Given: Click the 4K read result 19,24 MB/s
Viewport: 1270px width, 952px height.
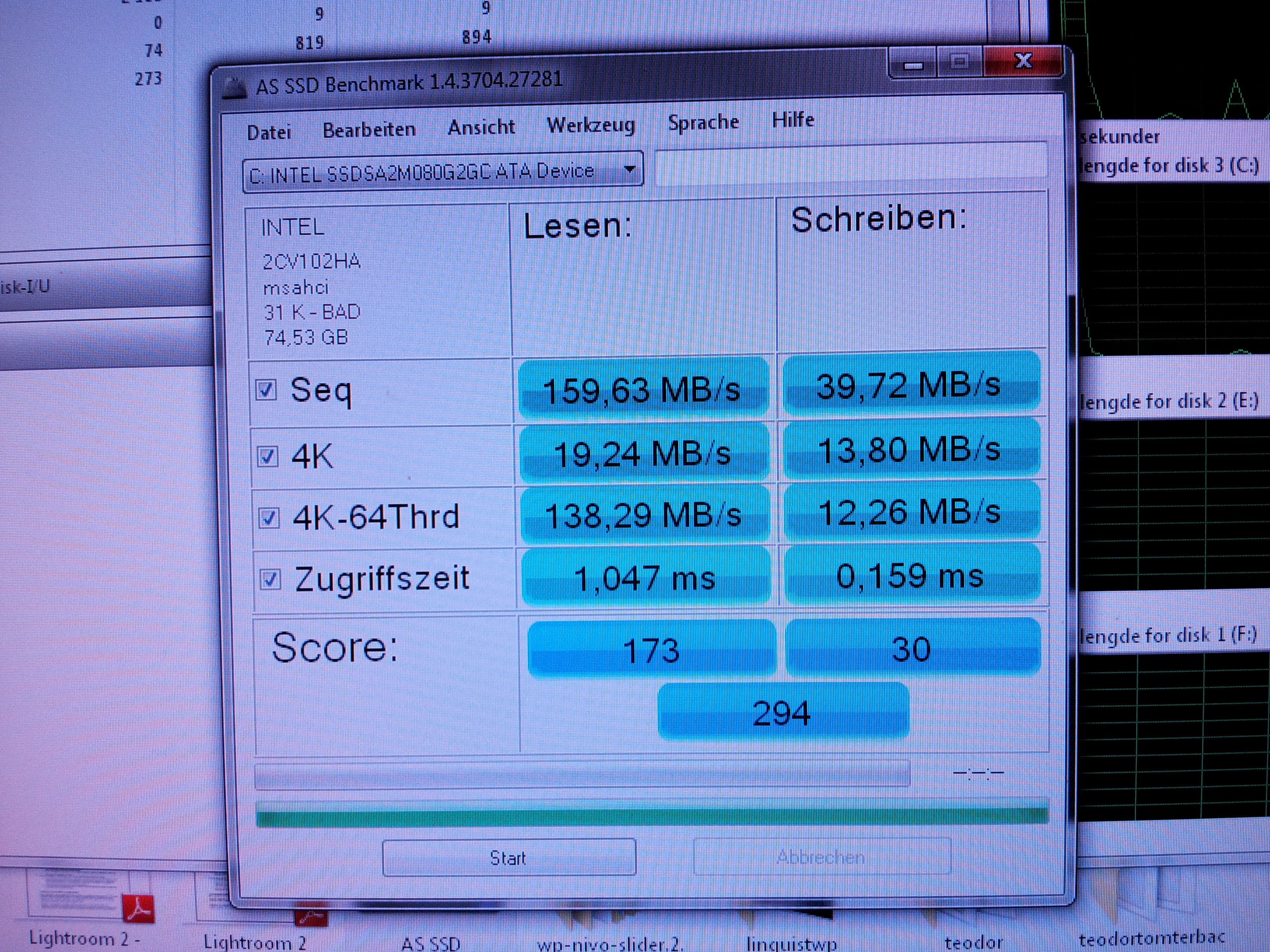Looking at the screenshot, I should (x=644, y=453).
